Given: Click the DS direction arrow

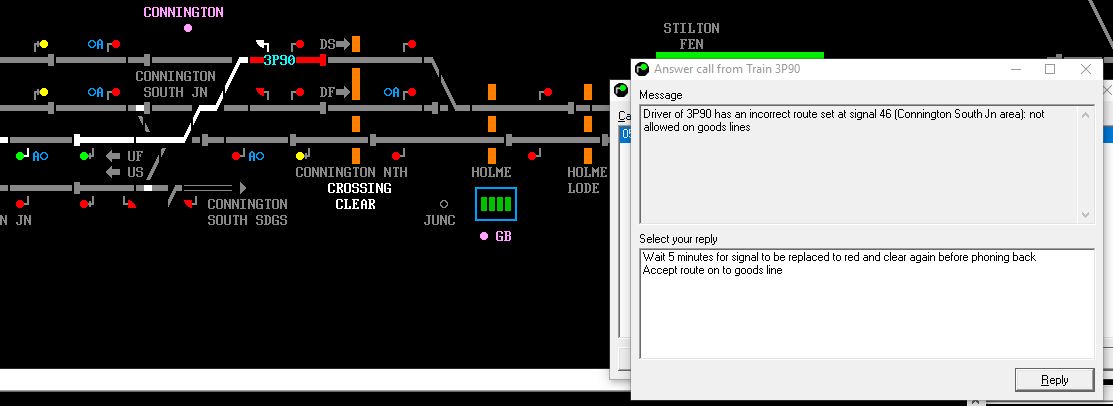Looking at the screenshot, I should point(344,44).
